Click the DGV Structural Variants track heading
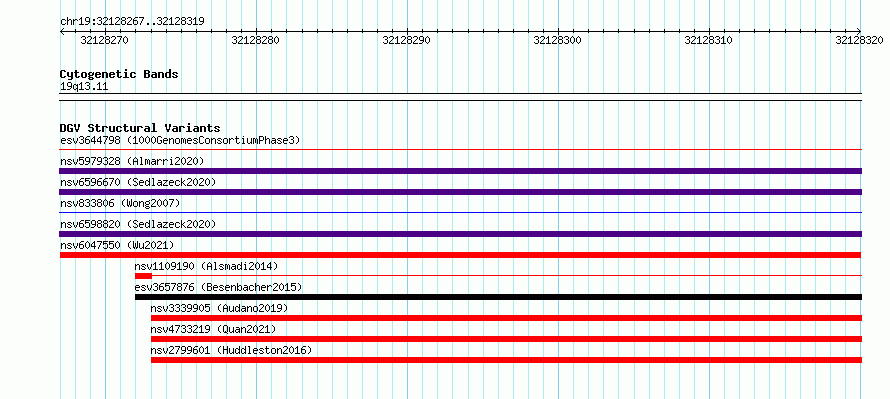The image size is (890, 399). click(140, 128)
